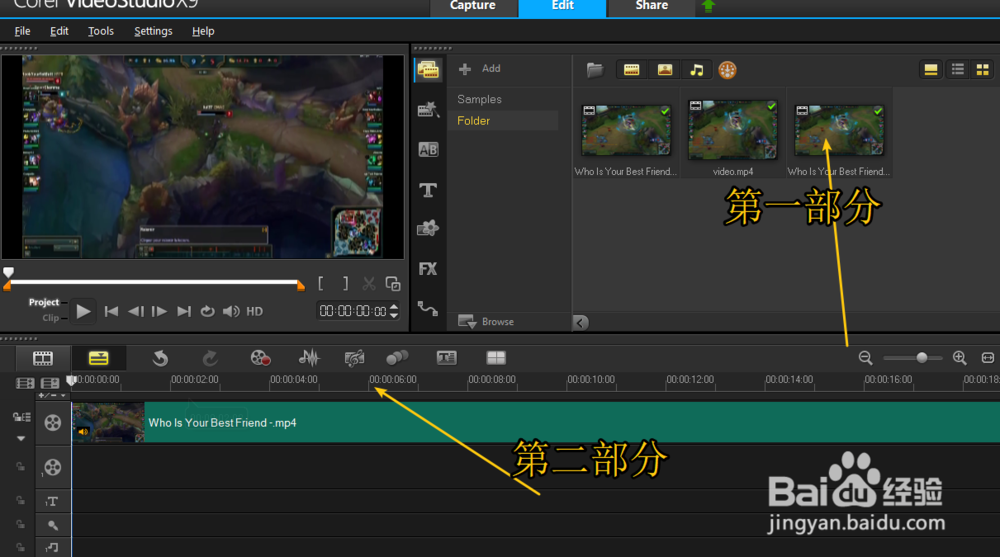Viewport: 1000px width, 557px height.
Task: Open the Help menu
Action: (x=203, y=31)
